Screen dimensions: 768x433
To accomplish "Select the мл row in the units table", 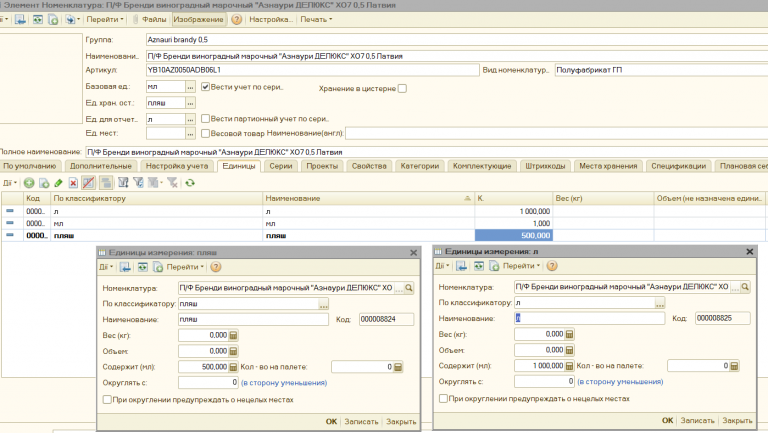I will click(x=384, y=223).
